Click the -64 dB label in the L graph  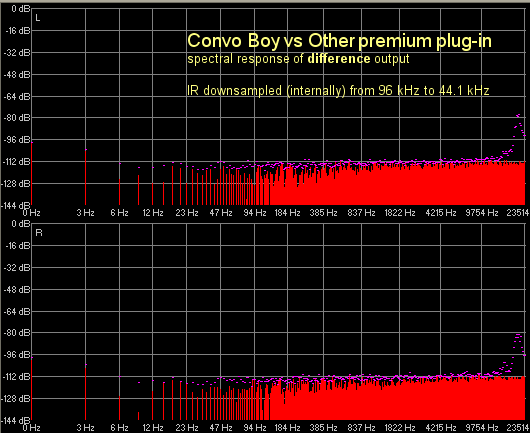pyautogui.click(x=18, y=96)
